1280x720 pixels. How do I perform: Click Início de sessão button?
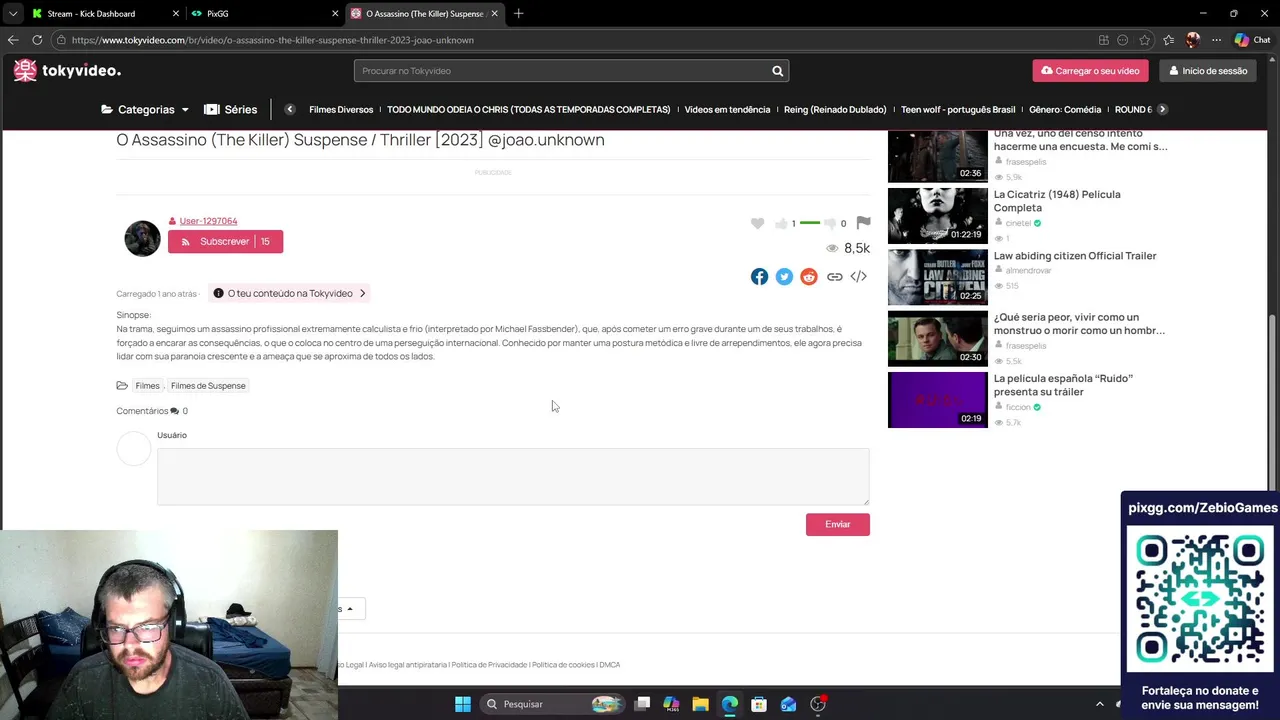pos(1208,71)
